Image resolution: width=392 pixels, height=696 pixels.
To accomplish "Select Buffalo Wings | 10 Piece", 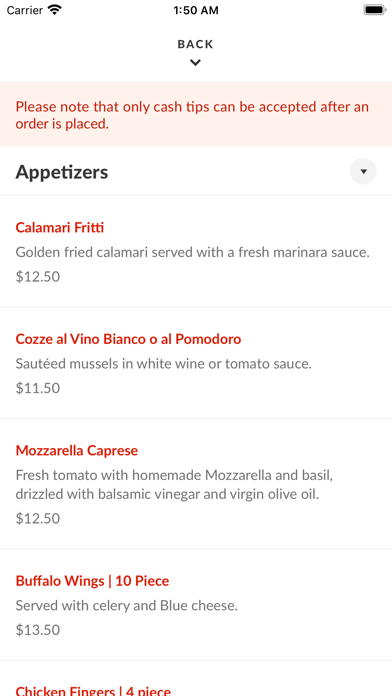I will [x=92, y=581].
